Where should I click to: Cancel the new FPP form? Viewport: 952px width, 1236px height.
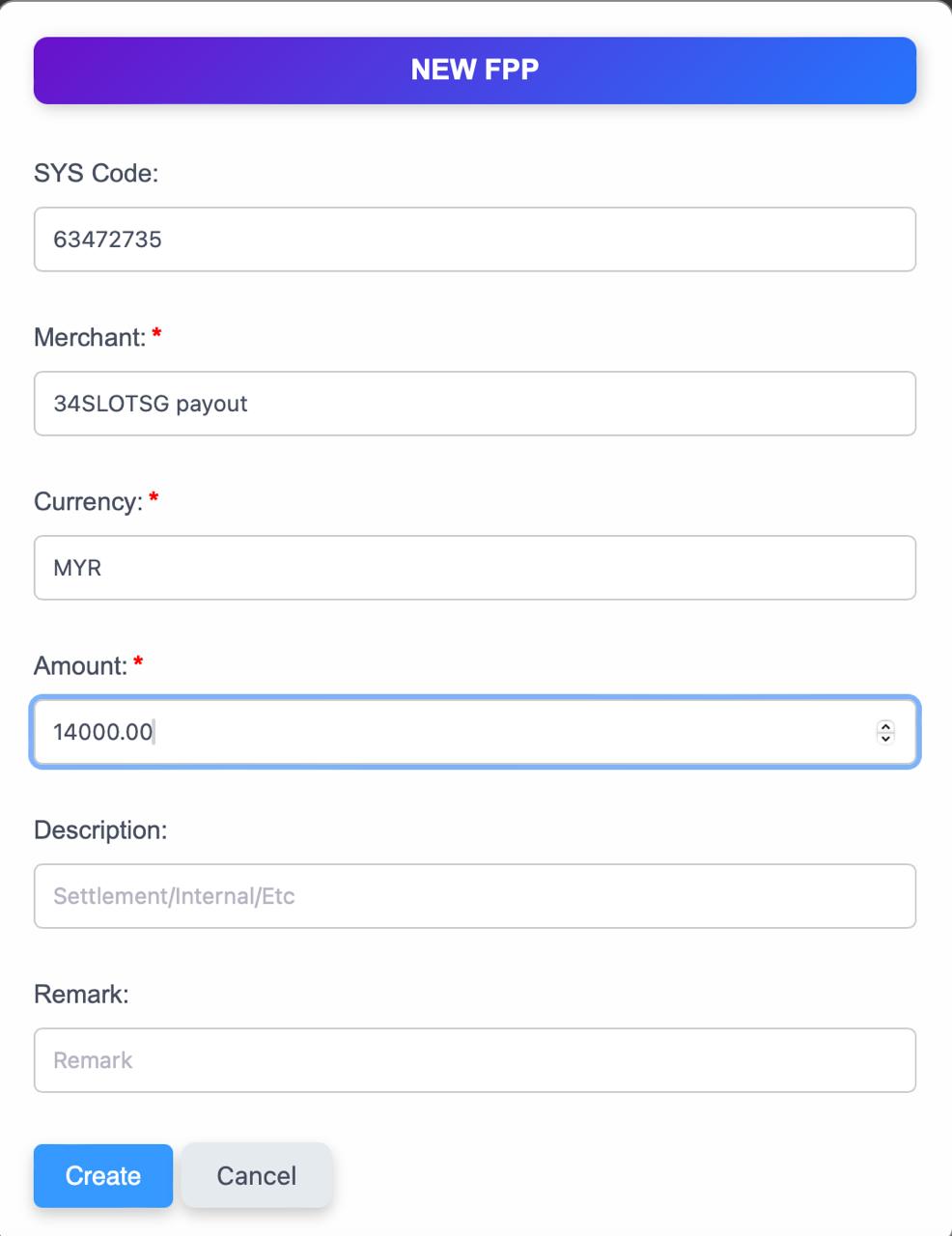click(256, 1175)
